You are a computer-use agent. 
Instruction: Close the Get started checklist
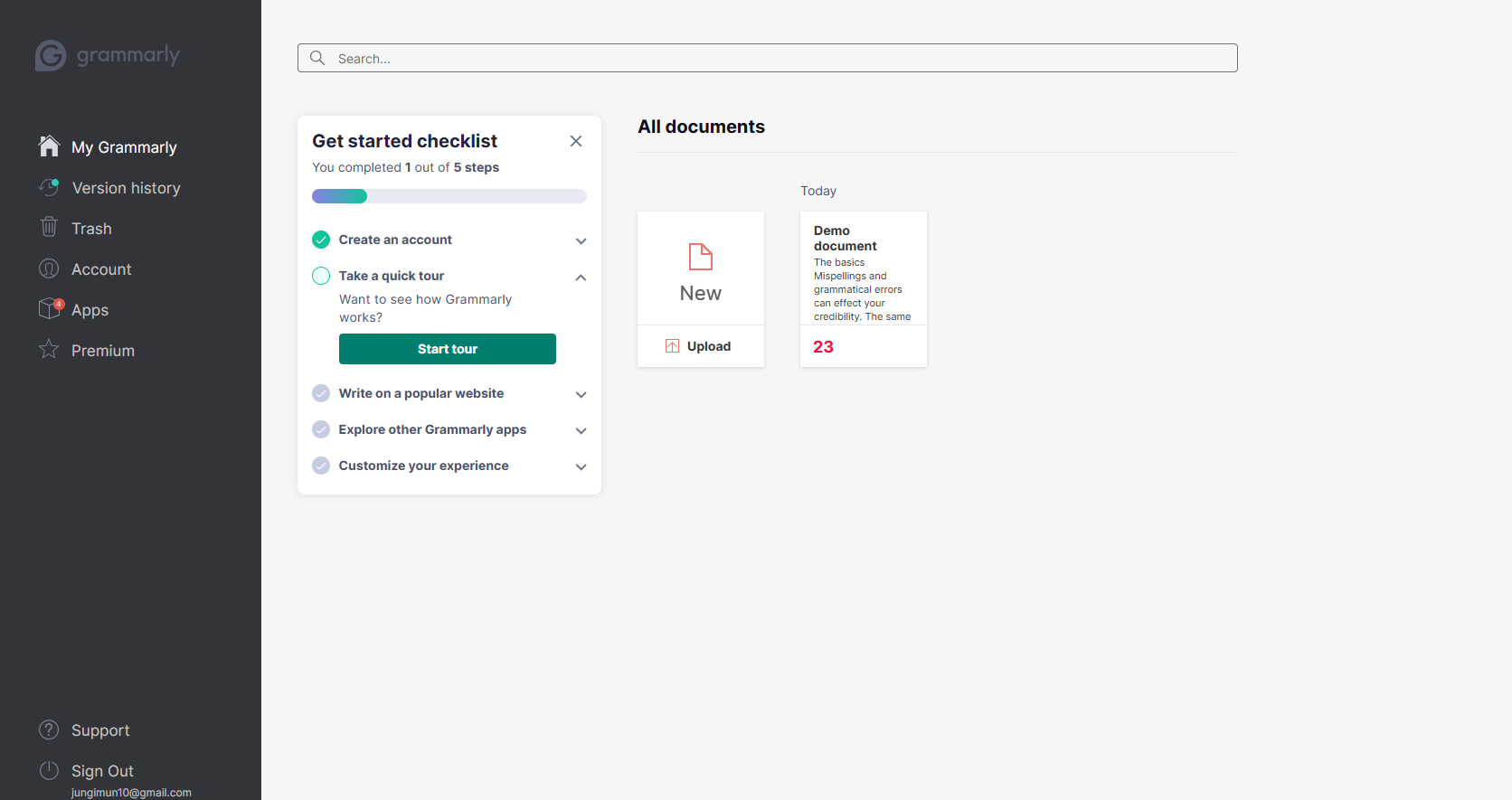tap(576, 141)
